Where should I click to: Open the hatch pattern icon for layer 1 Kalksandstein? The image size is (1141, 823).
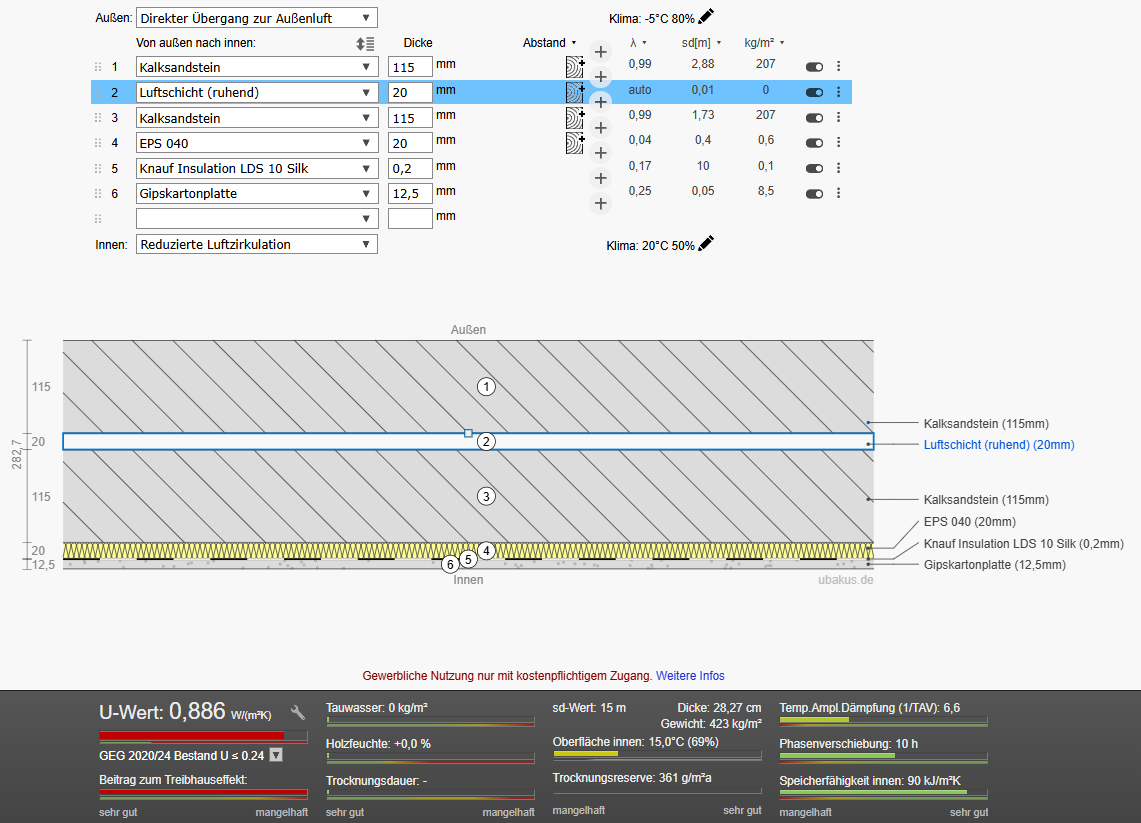click(575, 67)
